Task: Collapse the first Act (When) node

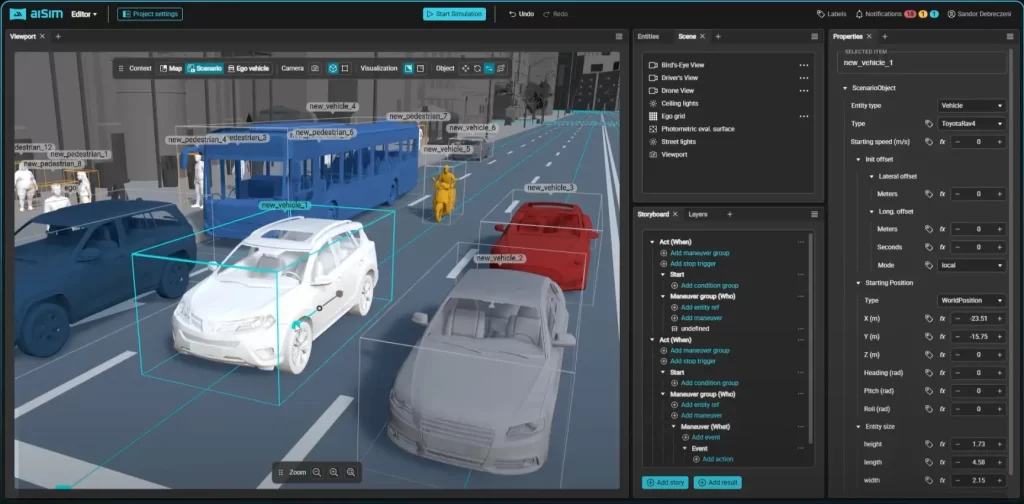Action: tap(652, 242)
